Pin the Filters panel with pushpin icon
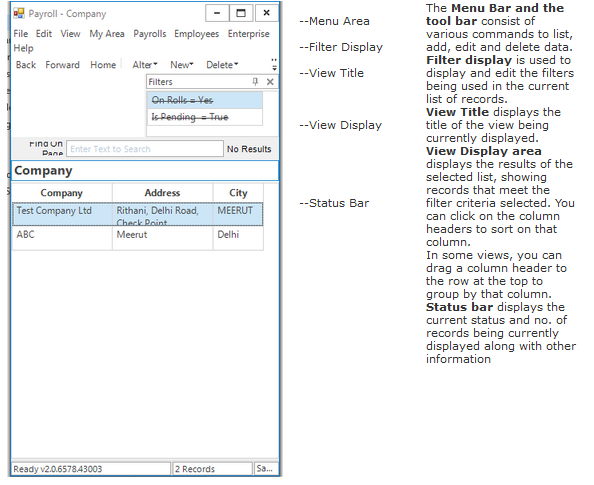The width and height of the screenshot is (594, 485). coord(255,81)
